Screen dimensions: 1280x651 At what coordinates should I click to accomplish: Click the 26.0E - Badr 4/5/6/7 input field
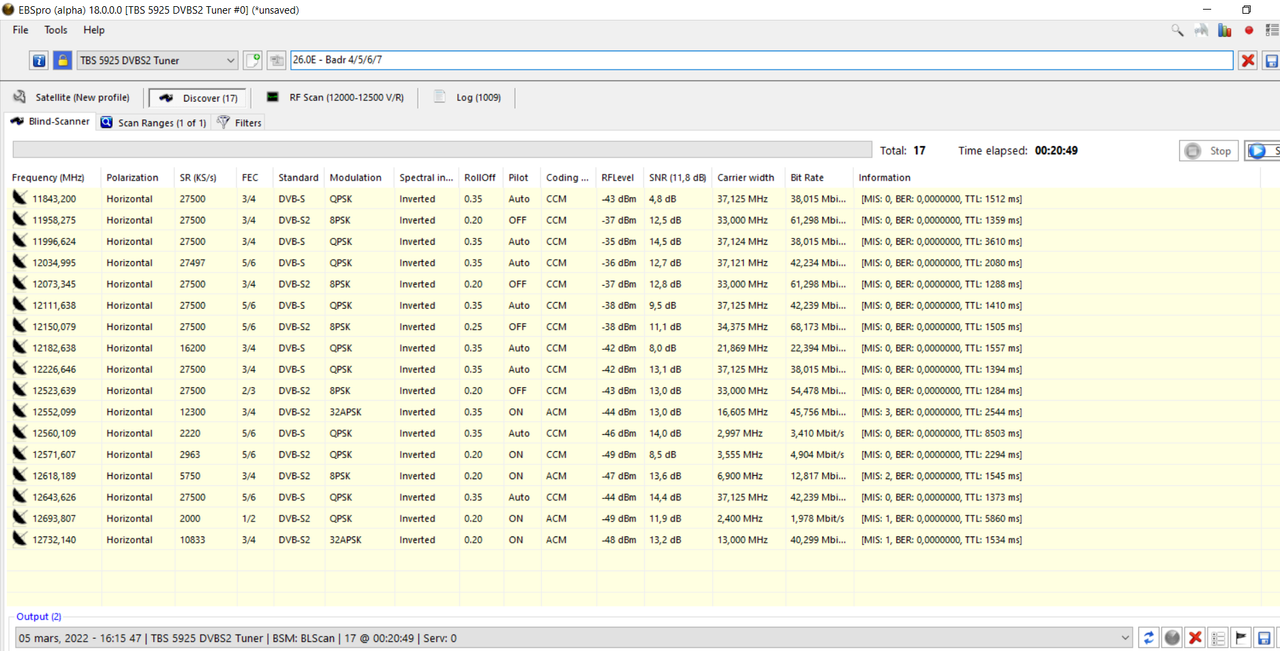[761, 60]
